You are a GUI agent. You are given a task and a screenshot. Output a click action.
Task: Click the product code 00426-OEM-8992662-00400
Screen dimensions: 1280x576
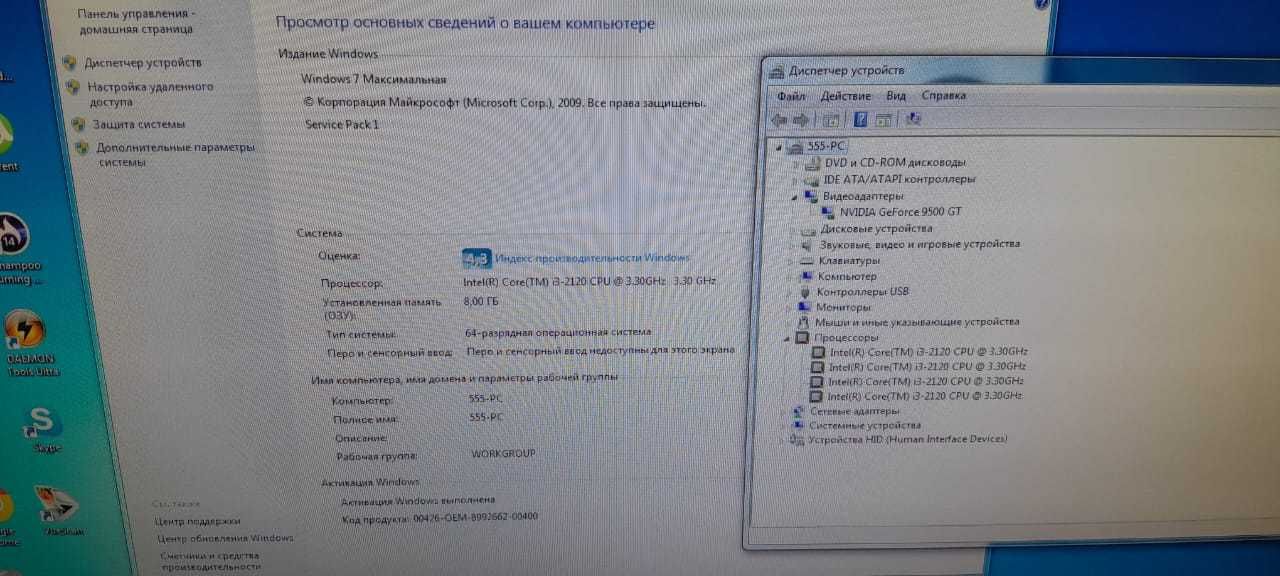coord(475,517)
